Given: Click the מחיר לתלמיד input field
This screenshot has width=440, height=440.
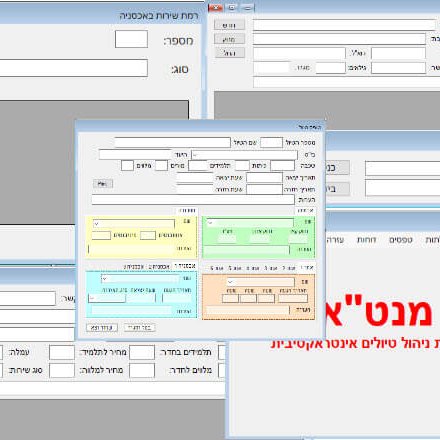Looking at the screenshot, I should pos(62,352).
